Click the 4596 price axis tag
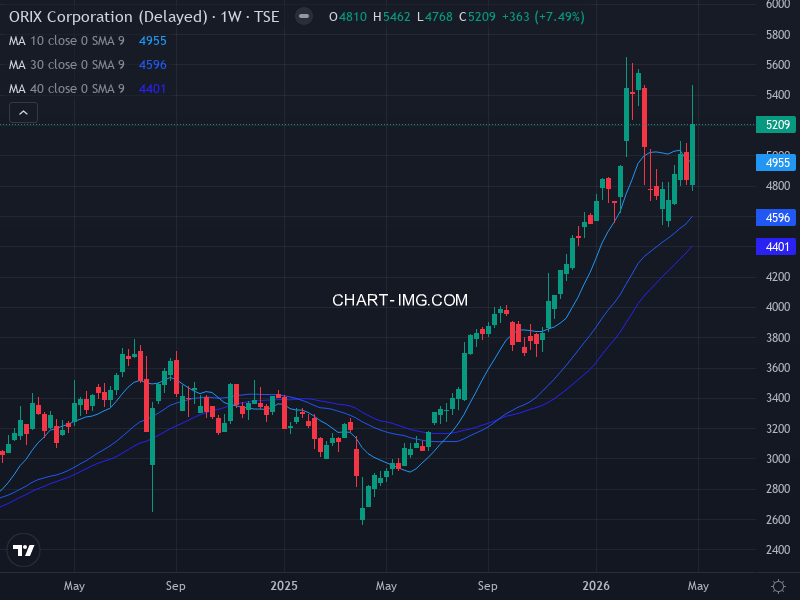Viewport: 800px width, 600px height. [777, 218]
